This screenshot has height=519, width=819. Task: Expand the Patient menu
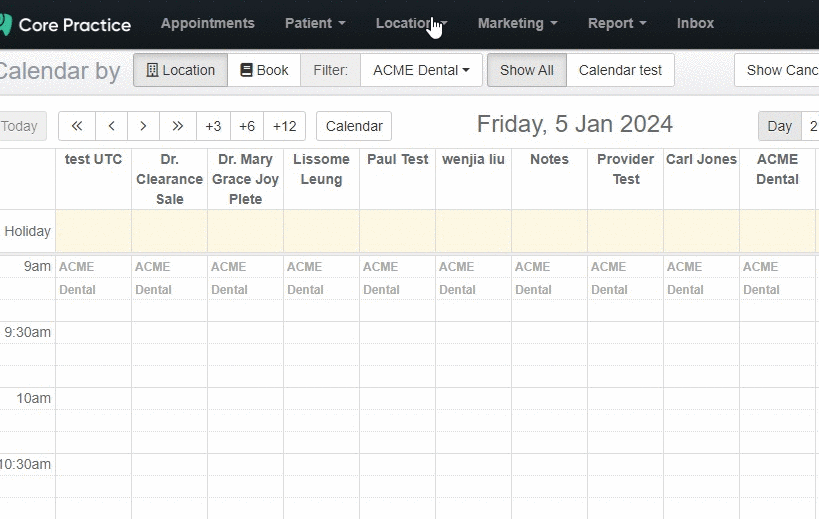click(315, 23)
